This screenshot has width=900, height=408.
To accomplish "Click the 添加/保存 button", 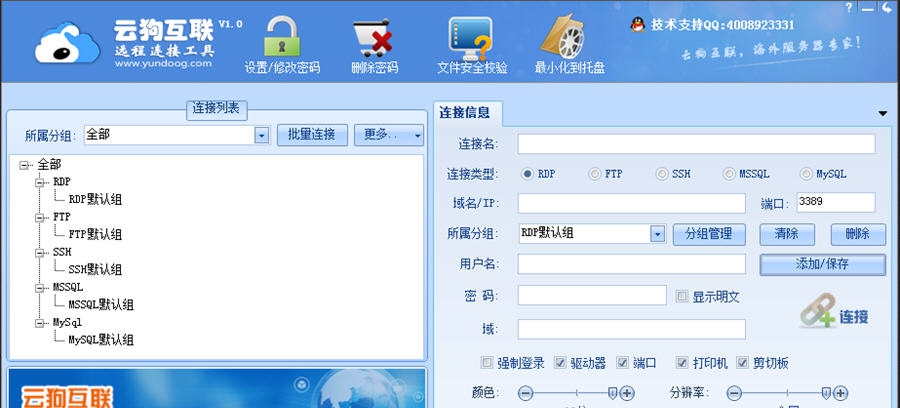I will point(823,265).
